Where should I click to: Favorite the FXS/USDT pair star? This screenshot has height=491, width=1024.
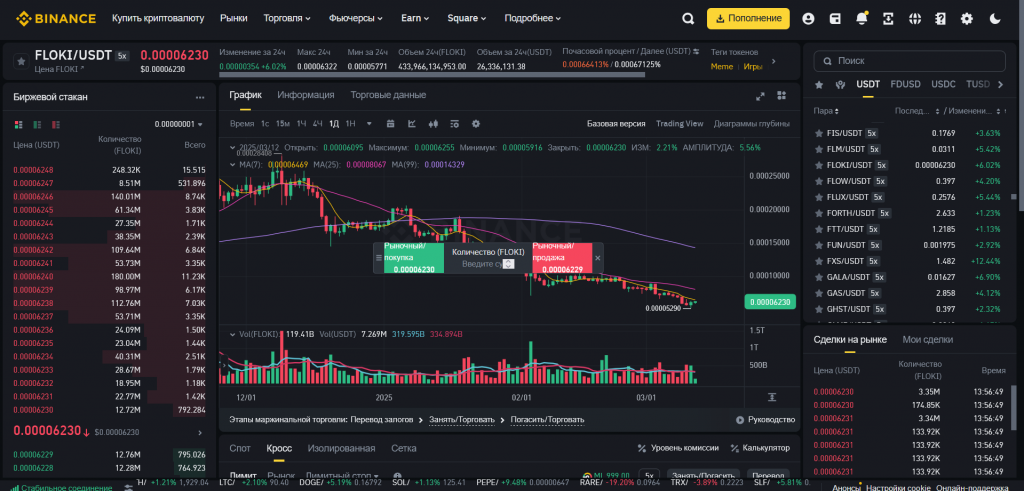818,261
